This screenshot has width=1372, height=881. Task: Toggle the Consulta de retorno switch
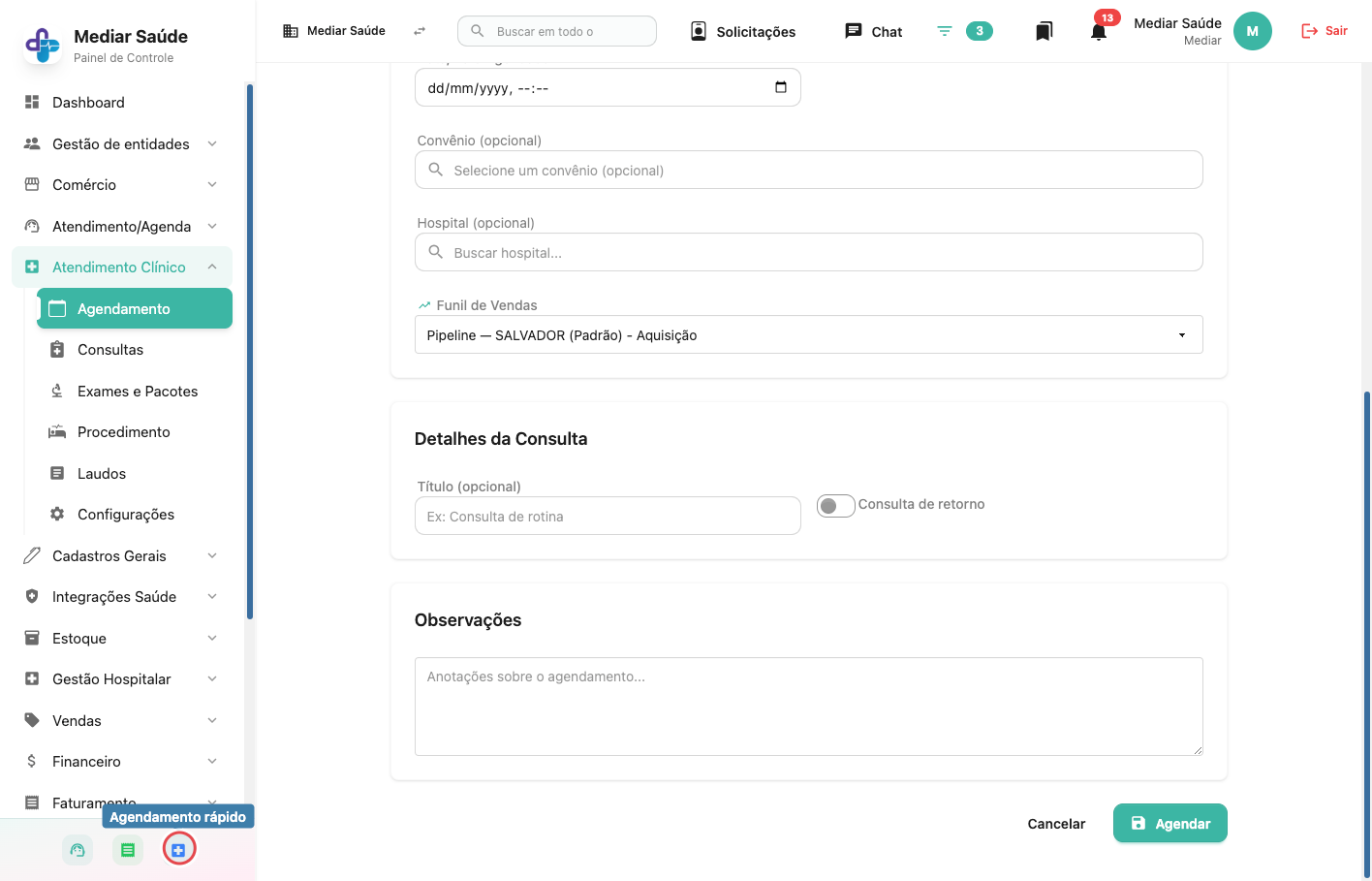pyautogui.click(x=835, y=506)
